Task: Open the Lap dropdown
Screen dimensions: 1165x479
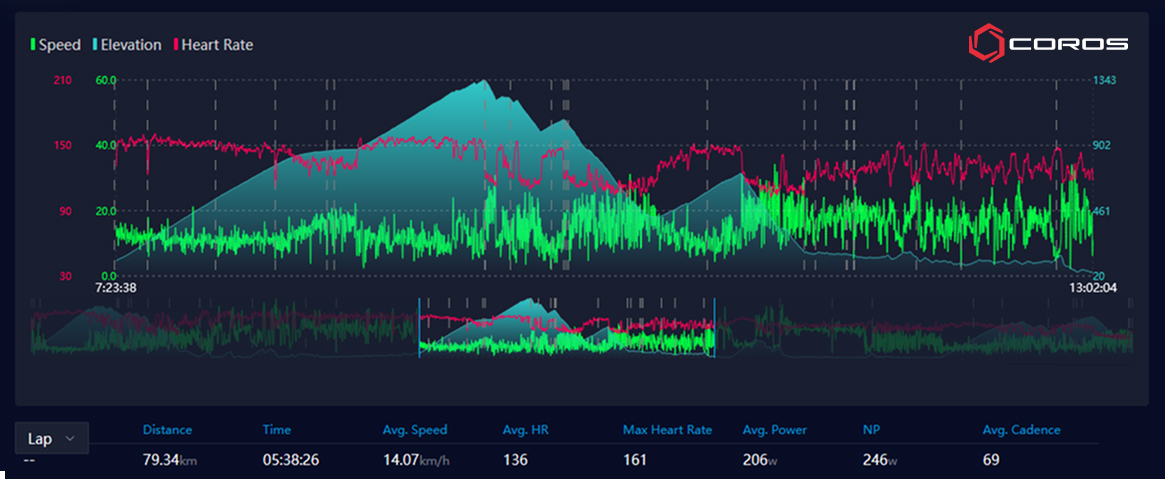Action: click(x=52, y=438)
